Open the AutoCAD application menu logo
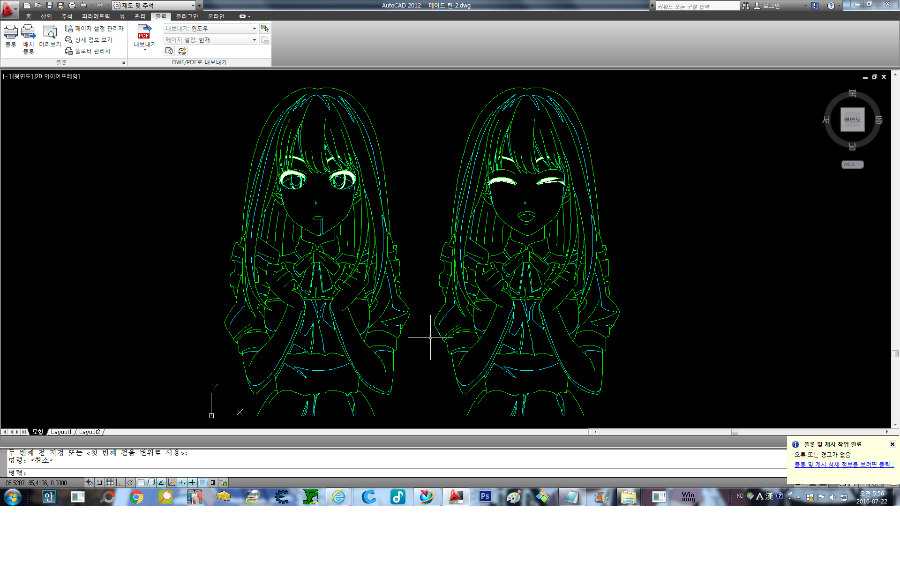This screenshot has height=581, width=900. 9,7
